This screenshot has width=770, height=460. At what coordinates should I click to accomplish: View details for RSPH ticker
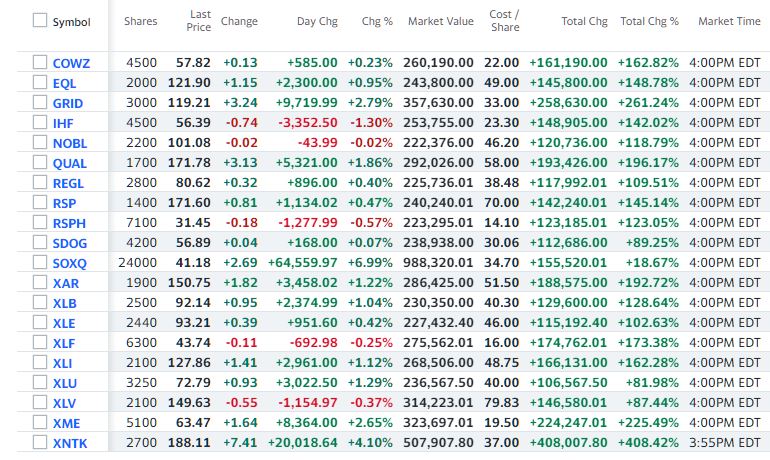coord(69,223)
